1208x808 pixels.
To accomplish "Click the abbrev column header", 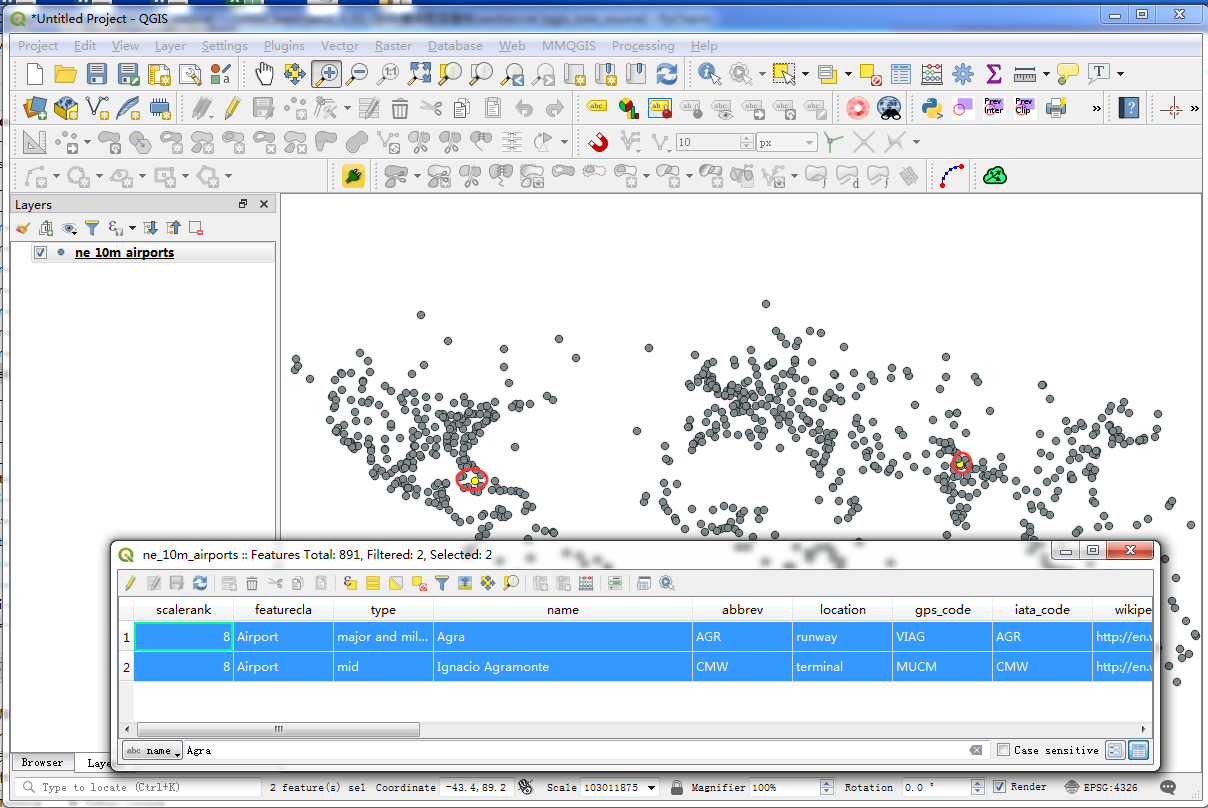I will click(x=742, y=609).
